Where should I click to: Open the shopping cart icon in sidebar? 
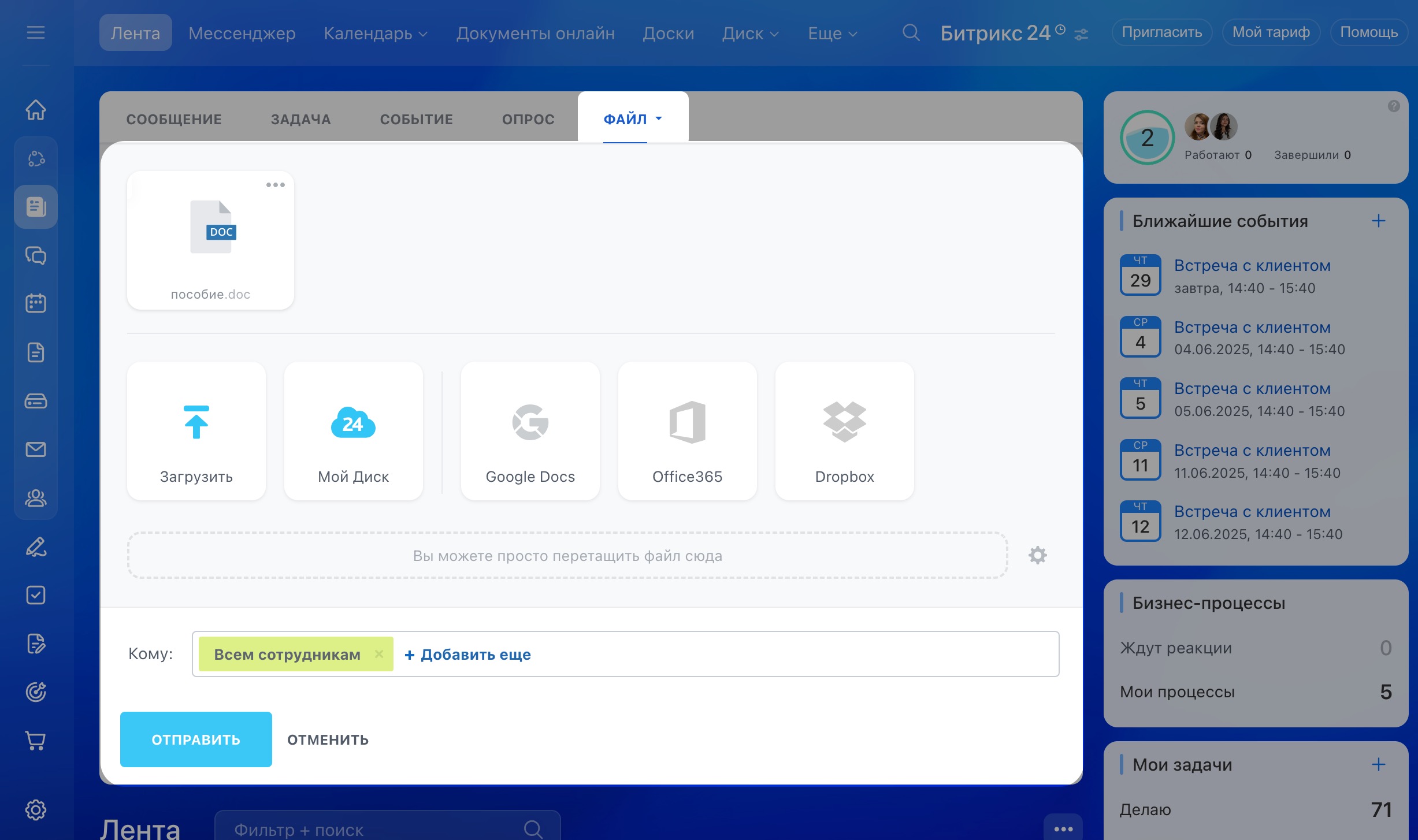[x=36, y=741]
